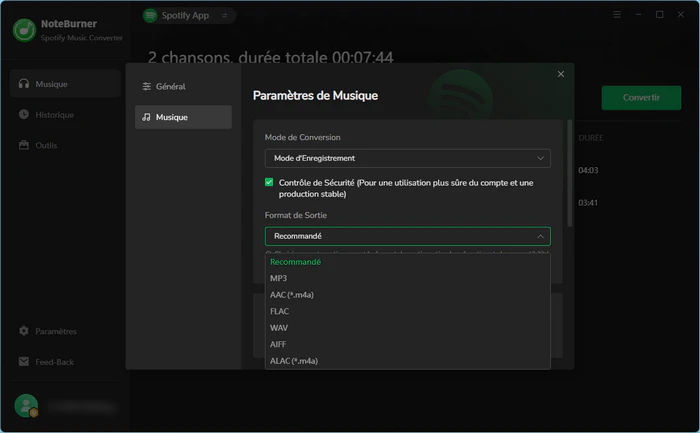Go to Musique in the sidebar

coord(65,83)
